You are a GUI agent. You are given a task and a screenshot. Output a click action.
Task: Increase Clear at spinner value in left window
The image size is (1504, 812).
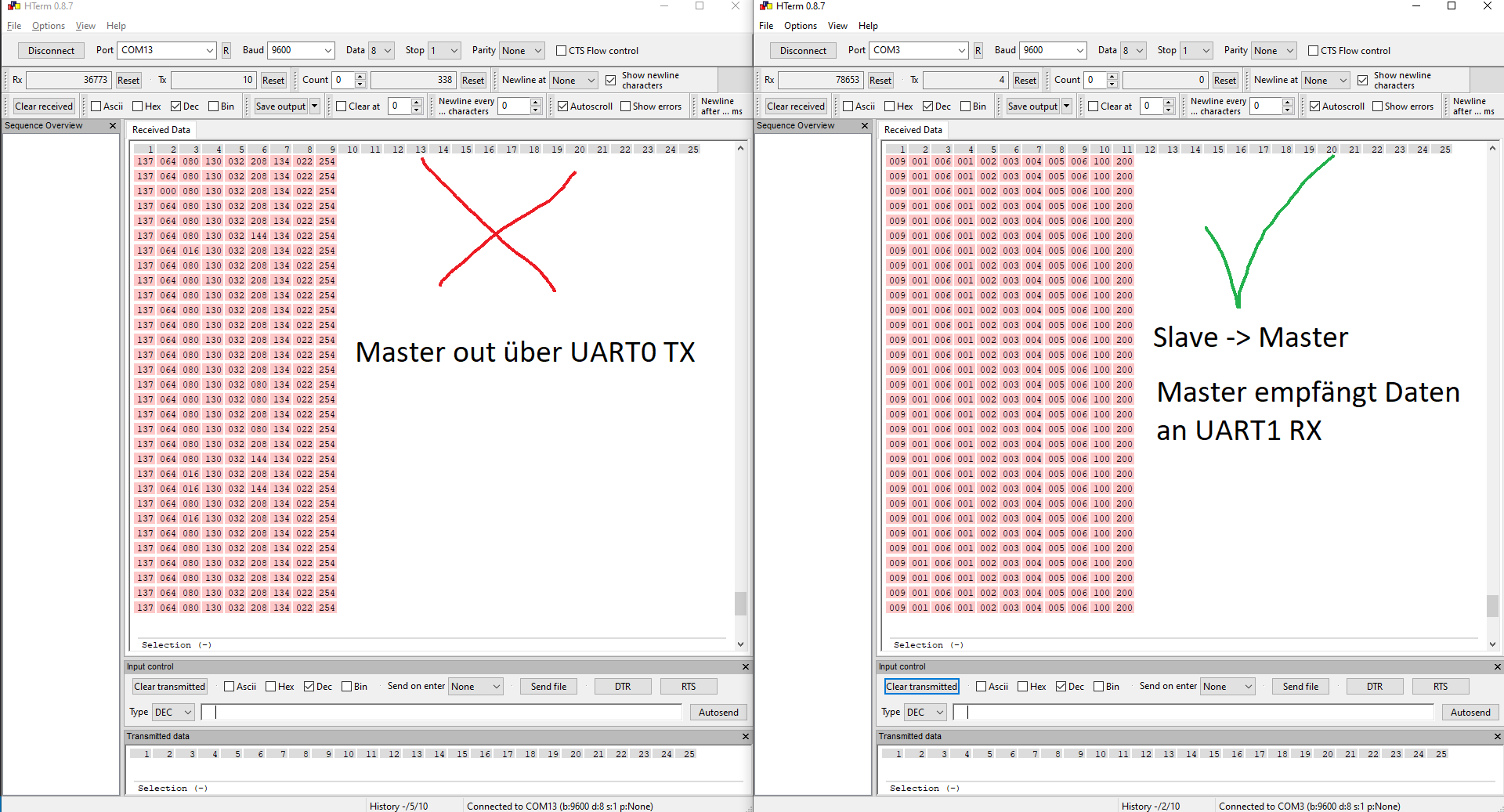417,102
